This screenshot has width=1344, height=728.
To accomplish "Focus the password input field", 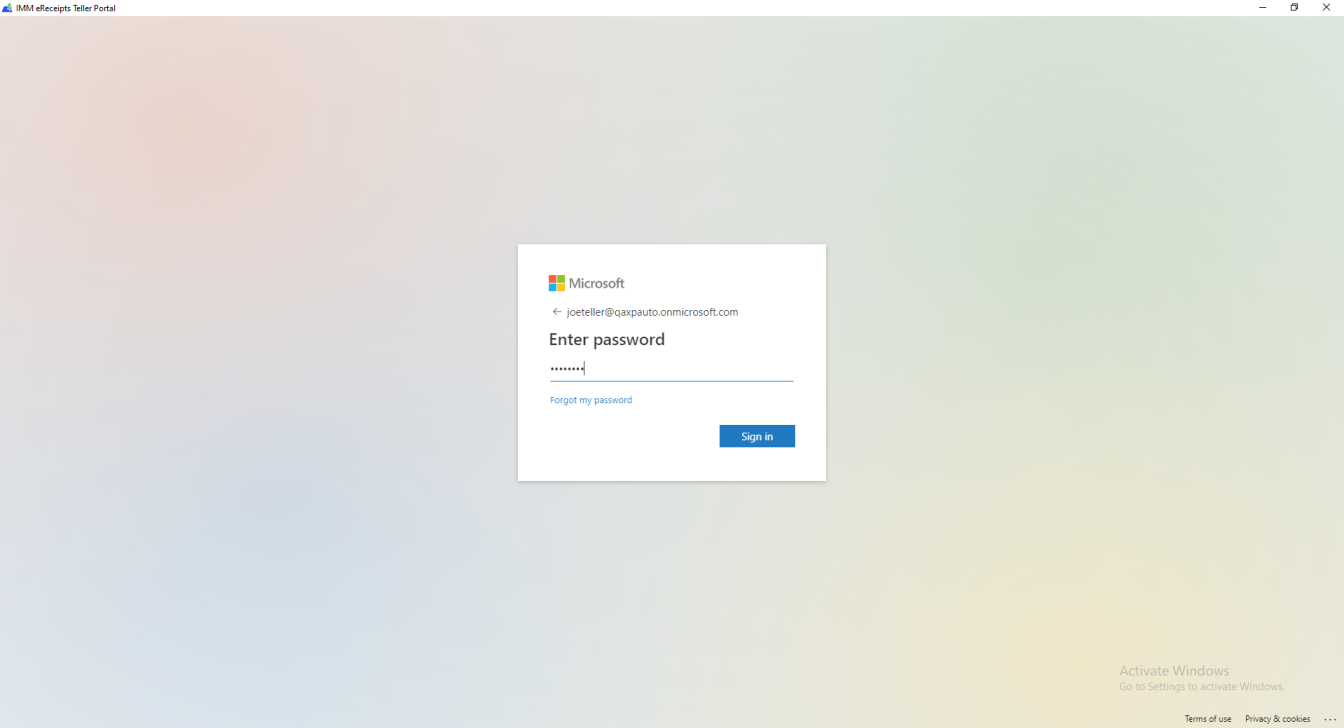I will click(672, 369).
